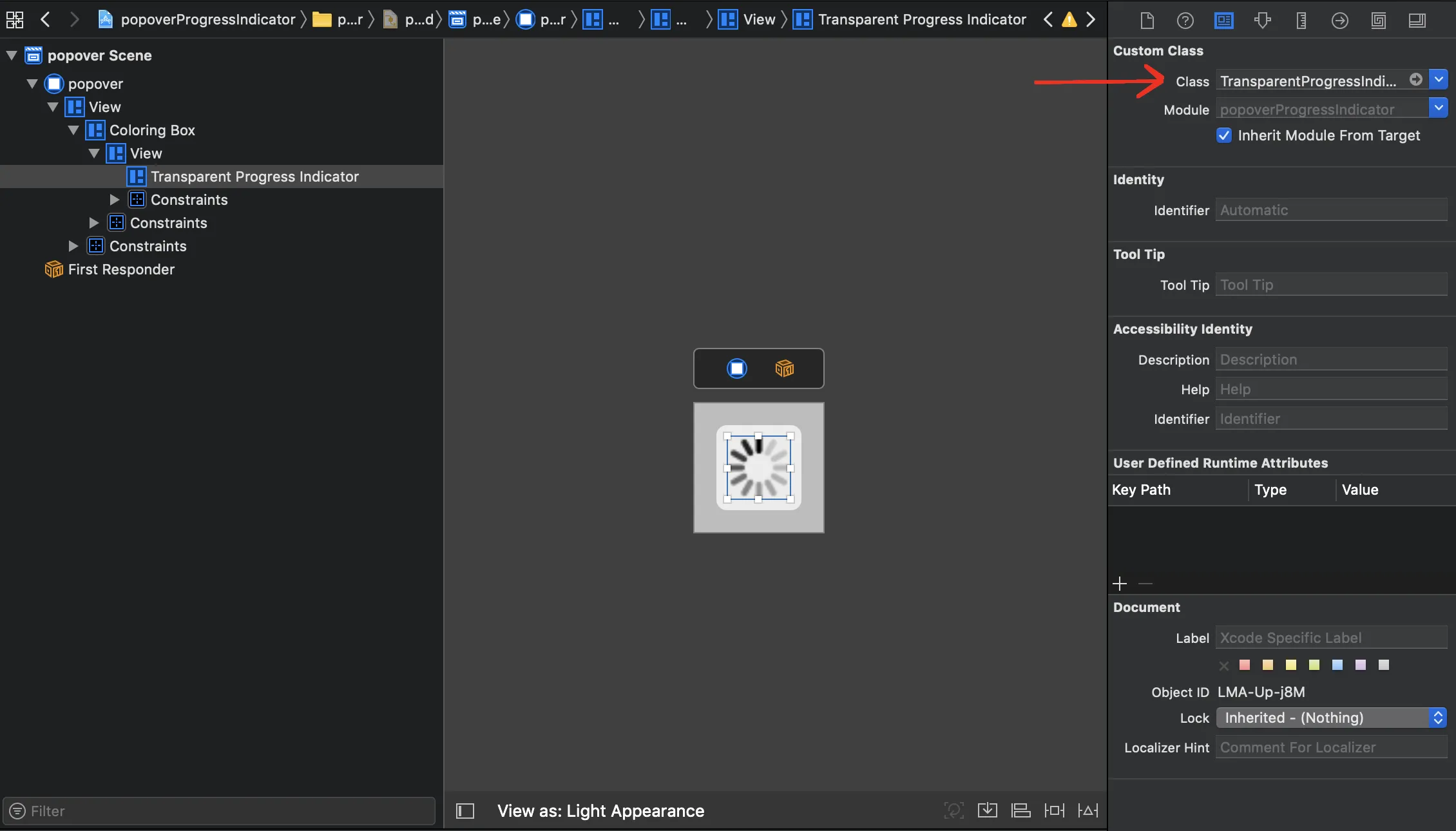Screen dimensions: 1456x831
Task: Toggle the document outline panel button
Action: (x=465, y=810)
